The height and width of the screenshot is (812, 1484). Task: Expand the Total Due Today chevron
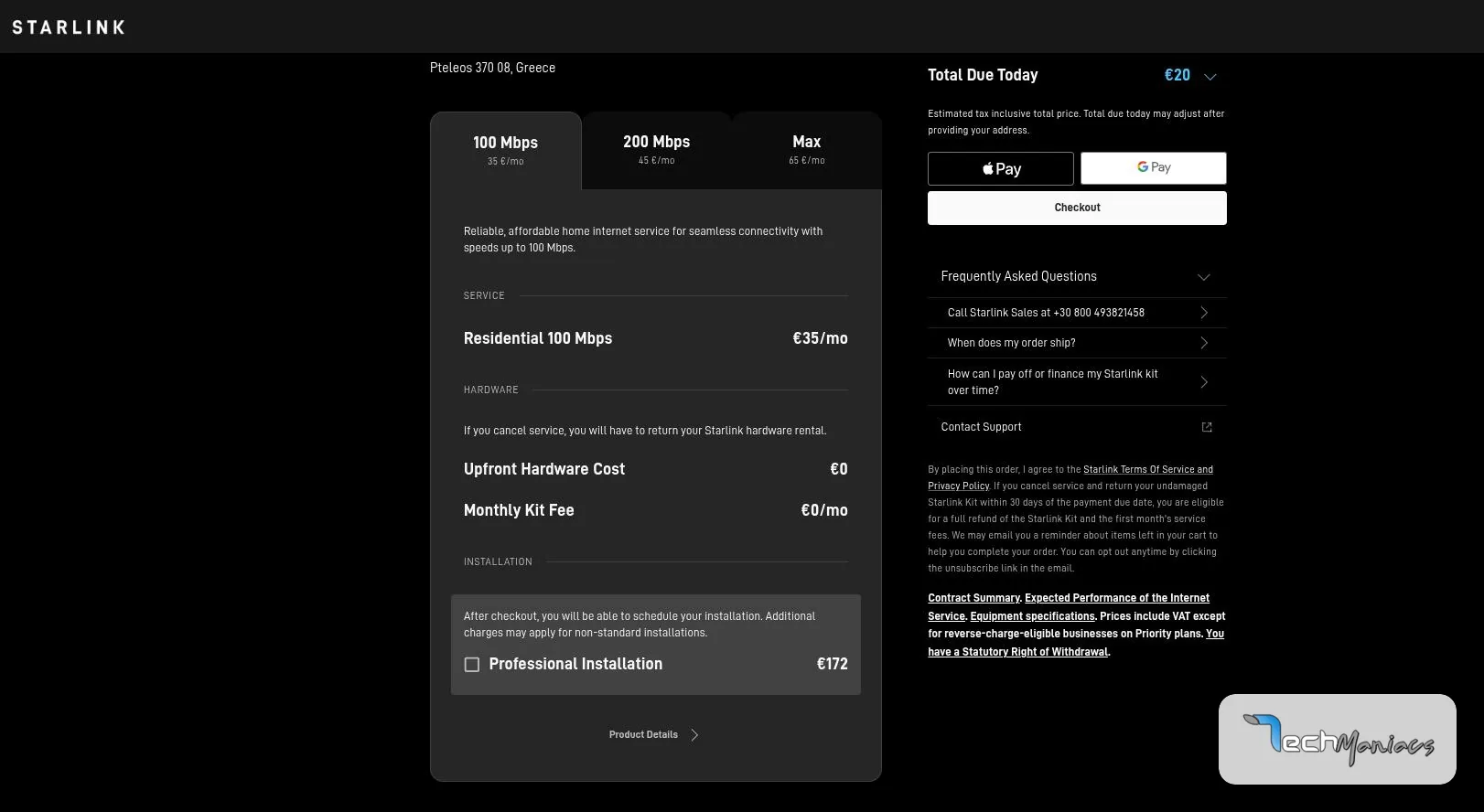click(x=1210, y=77)
